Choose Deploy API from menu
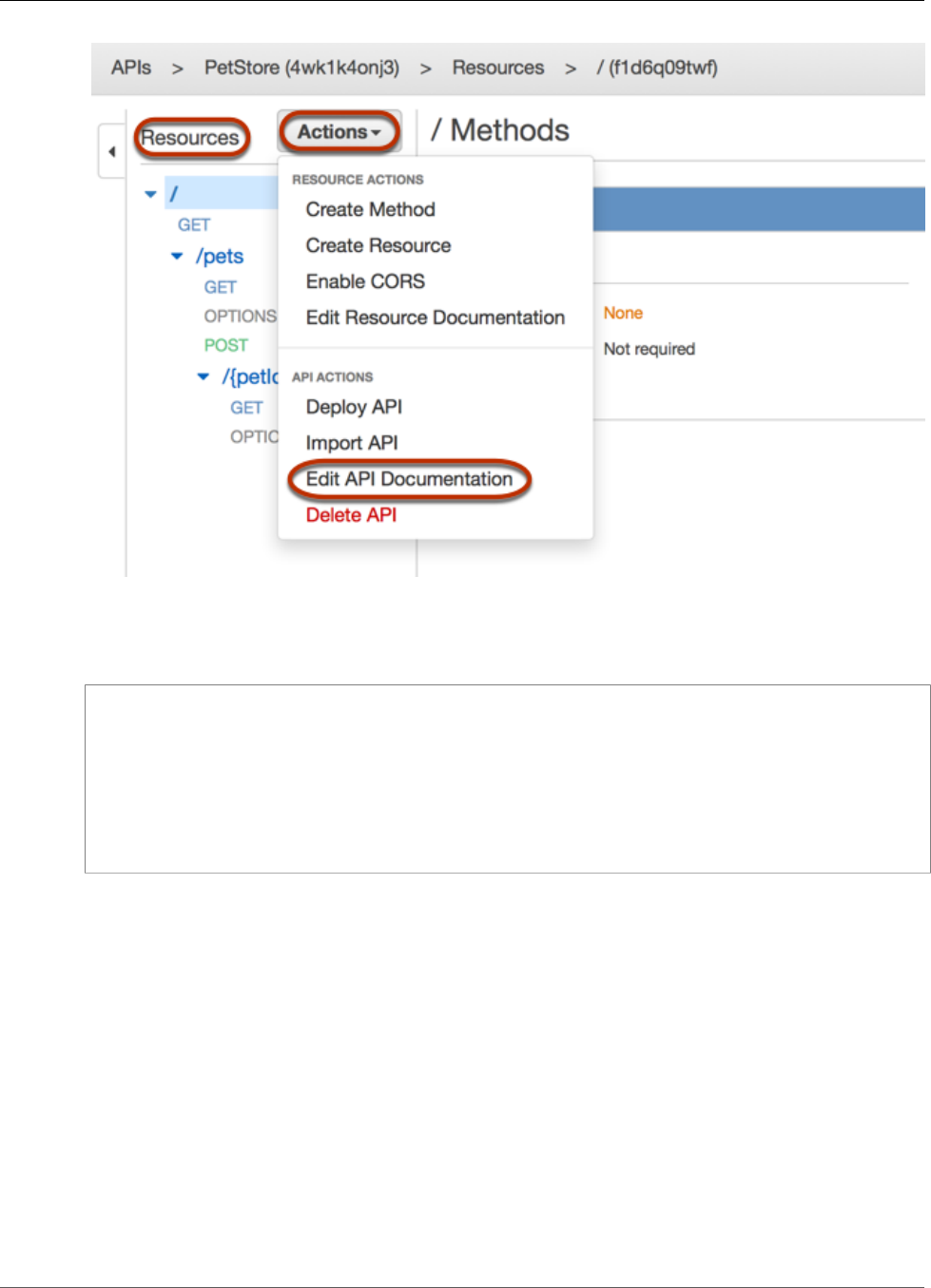 click(354, 407)
